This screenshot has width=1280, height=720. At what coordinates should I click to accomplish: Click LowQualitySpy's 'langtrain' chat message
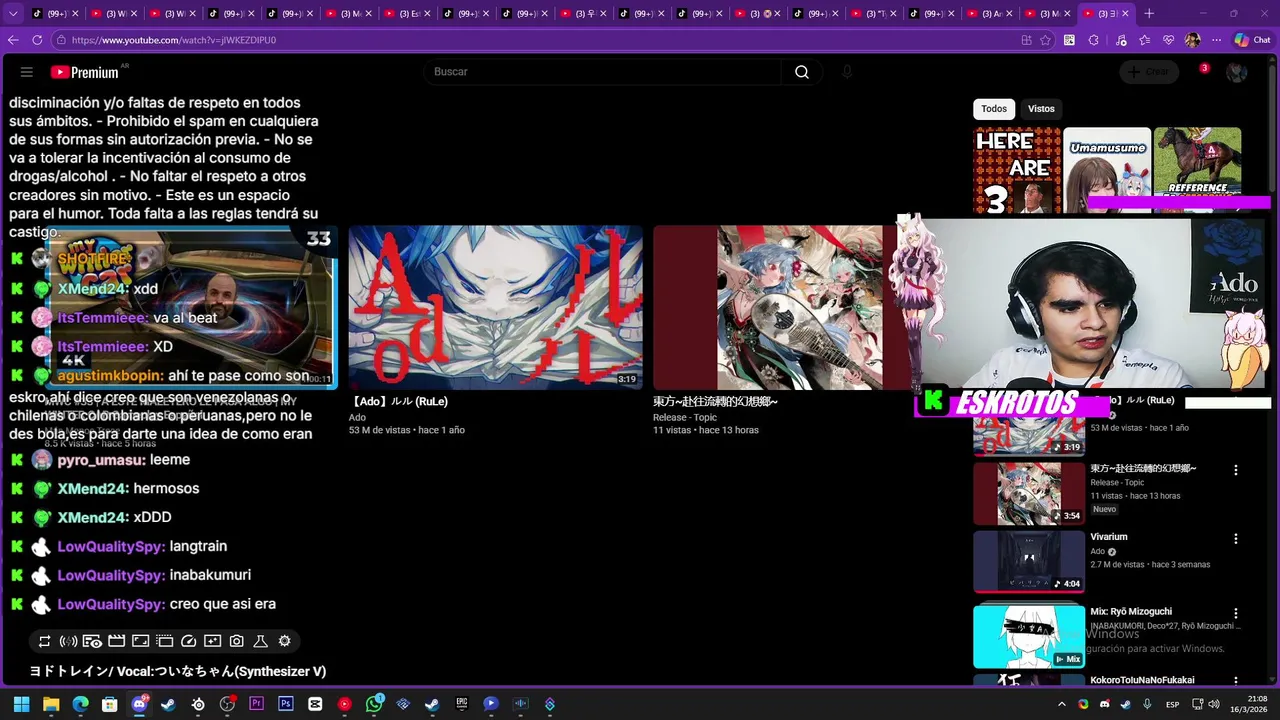tap(198, 546)
